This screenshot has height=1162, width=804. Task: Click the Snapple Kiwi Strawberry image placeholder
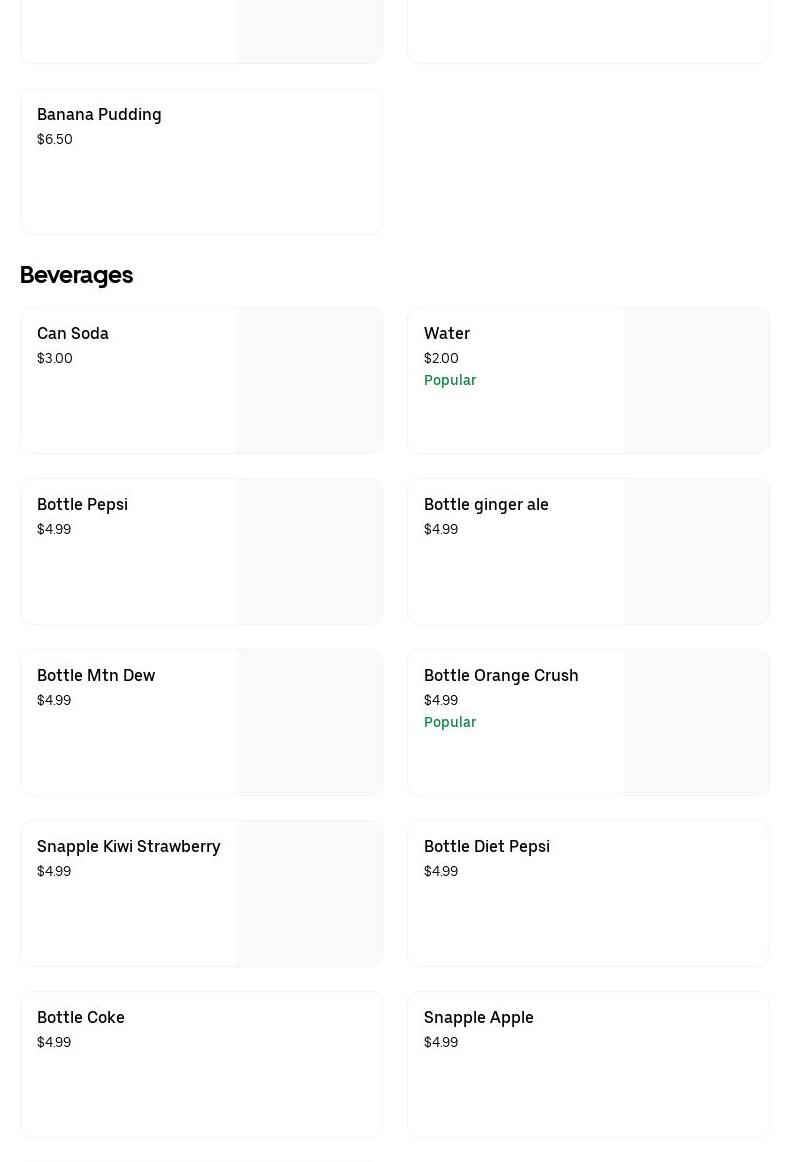pyautogui.click(x=309, y=893)
